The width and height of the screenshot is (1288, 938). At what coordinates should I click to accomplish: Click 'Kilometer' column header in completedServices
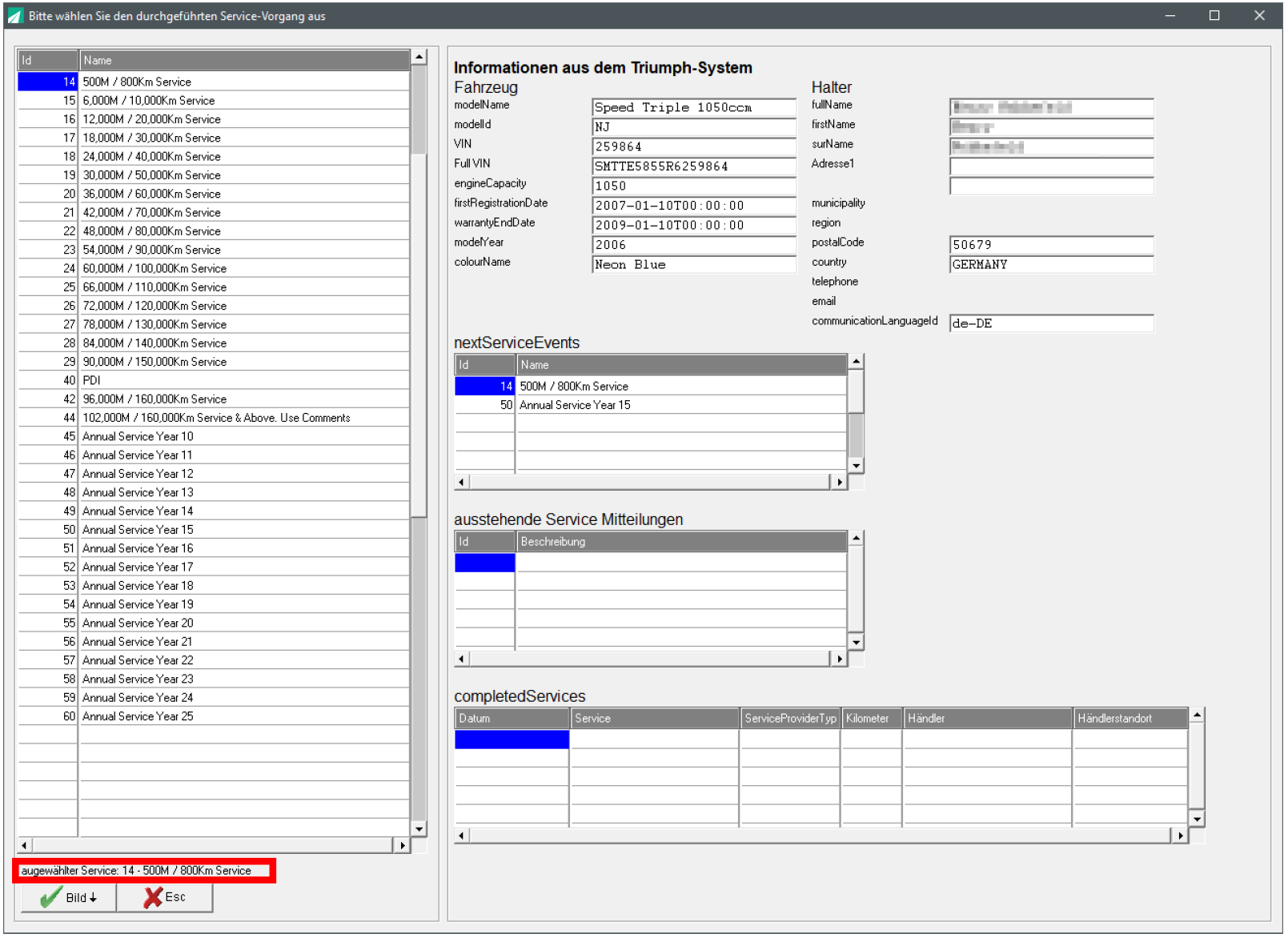pos(872,719)
